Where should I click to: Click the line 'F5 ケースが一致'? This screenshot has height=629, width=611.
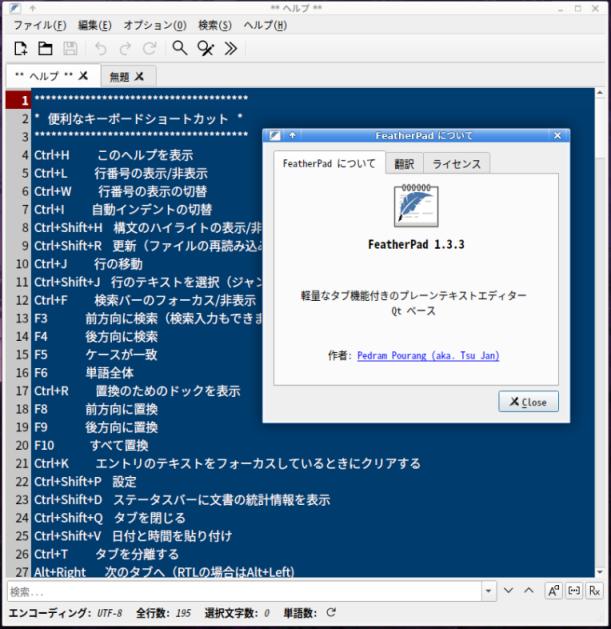95,355
